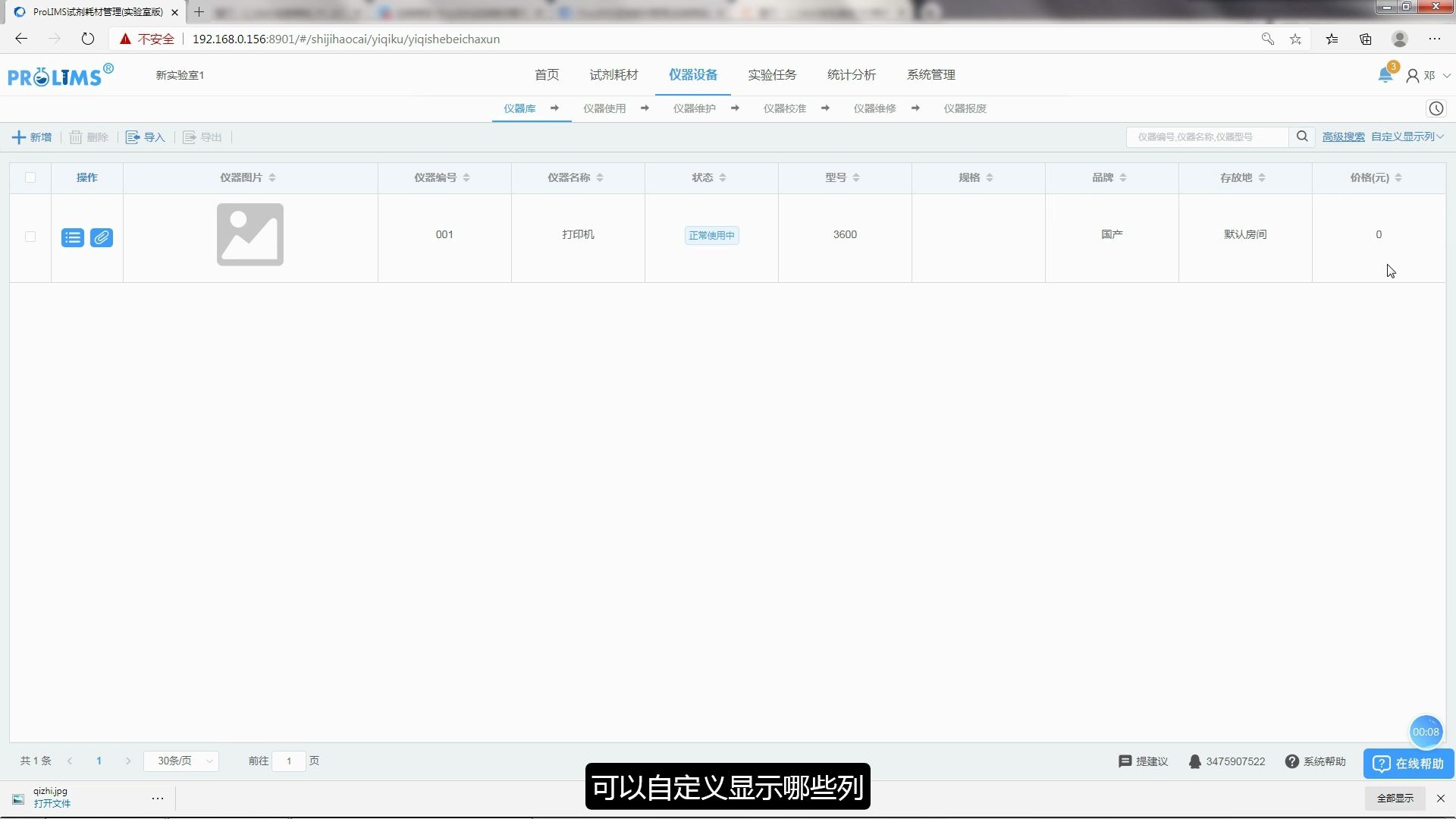Click the 新增 plus icon button
This screenshot has height=819, width=1456.
click(x=32, y=137)
